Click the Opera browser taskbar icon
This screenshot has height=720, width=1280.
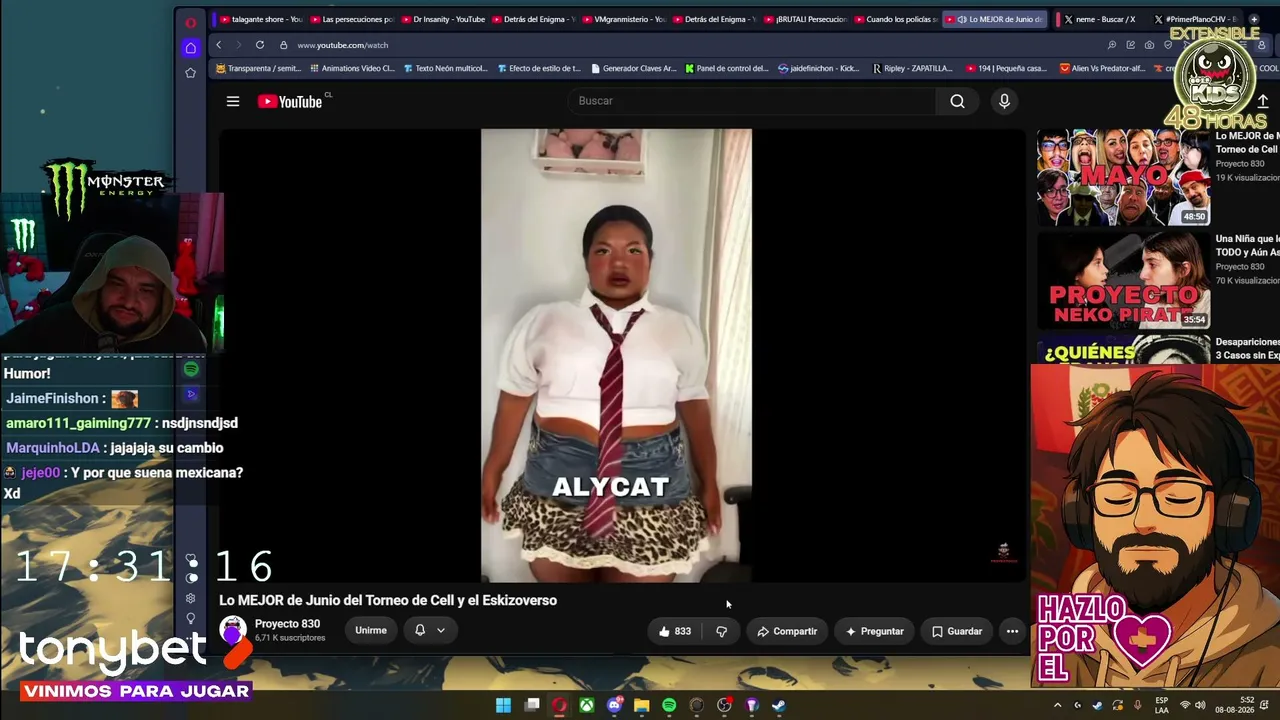(559, 705)
